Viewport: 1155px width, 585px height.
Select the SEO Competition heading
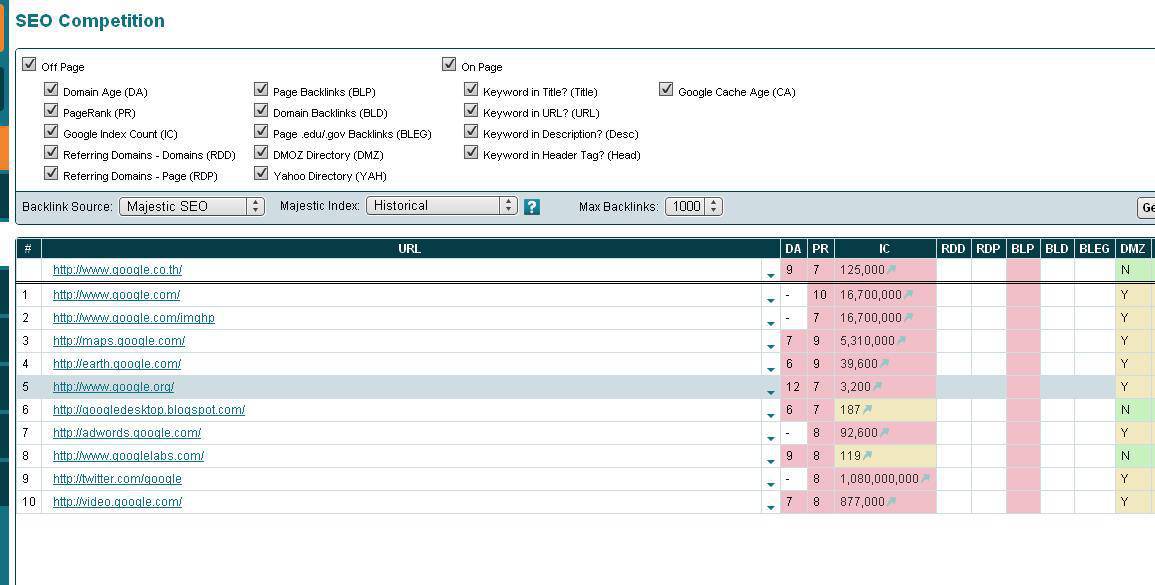point(90,21)
